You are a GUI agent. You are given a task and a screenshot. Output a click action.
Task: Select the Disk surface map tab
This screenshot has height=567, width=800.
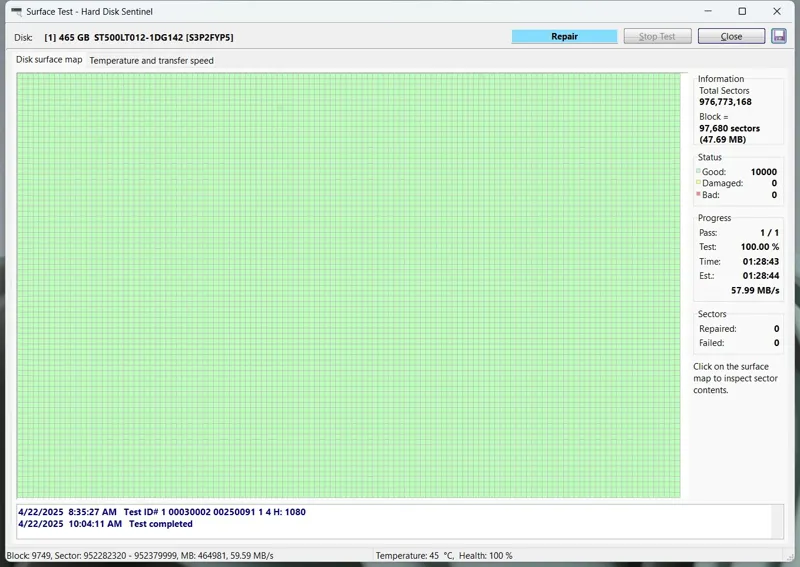click(49, 60)
